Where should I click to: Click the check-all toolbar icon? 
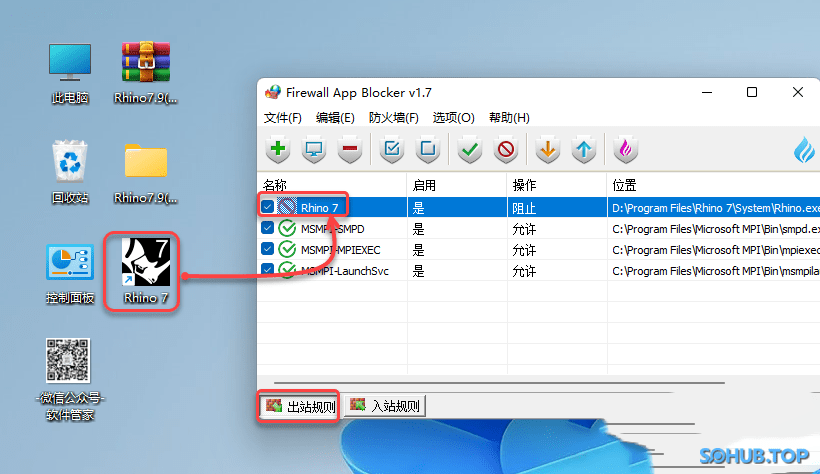coord(392,149)
